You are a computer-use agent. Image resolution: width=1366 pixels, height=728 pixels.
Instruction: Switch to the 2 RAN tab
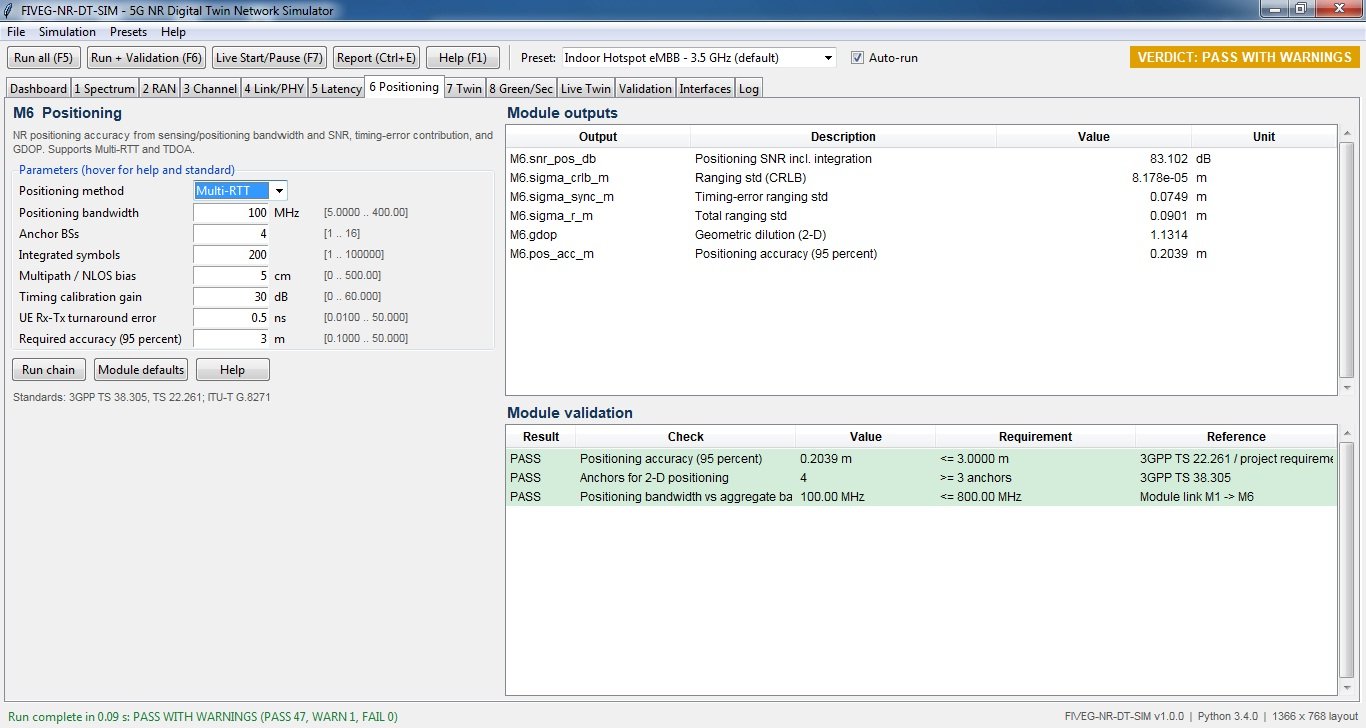coord(159,89)
